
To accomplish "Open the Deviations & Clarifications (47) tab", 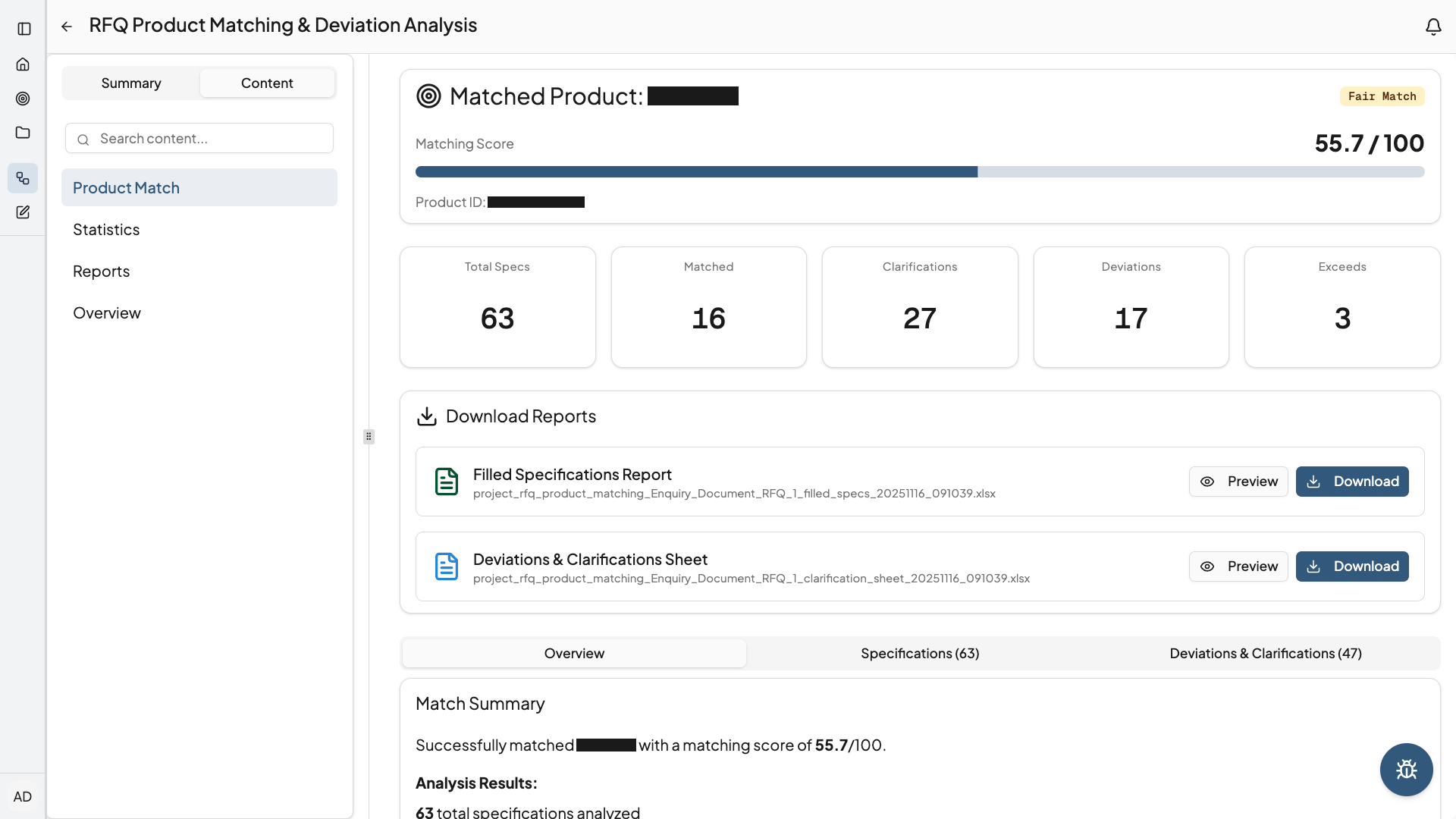I will [1265, 653].
